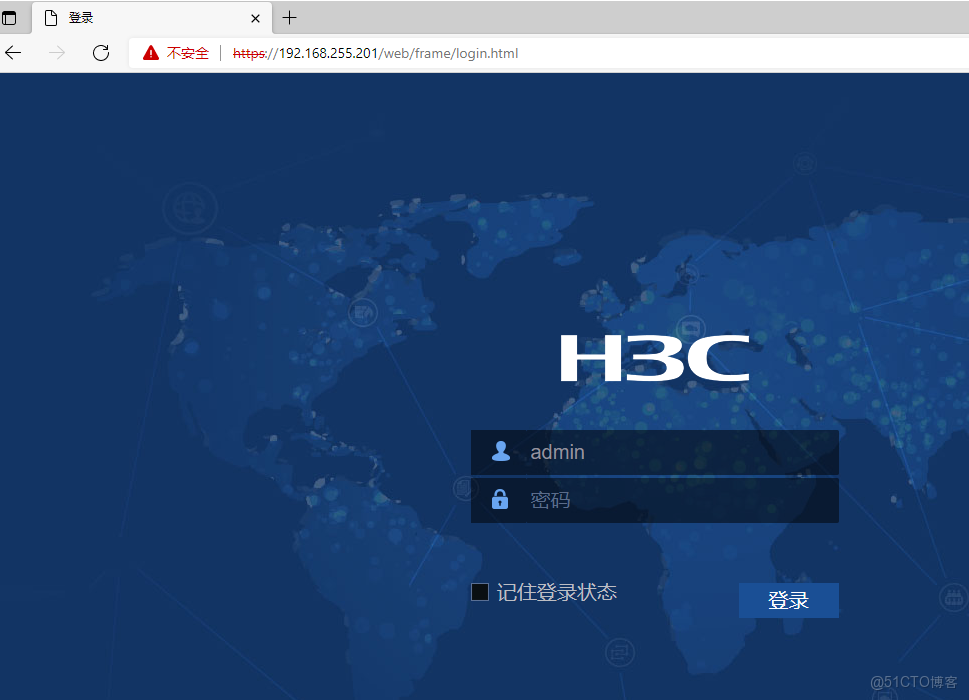
Task: Click the 登录 button to sign in
Action: pyautogui.click(x=788, y=600)
